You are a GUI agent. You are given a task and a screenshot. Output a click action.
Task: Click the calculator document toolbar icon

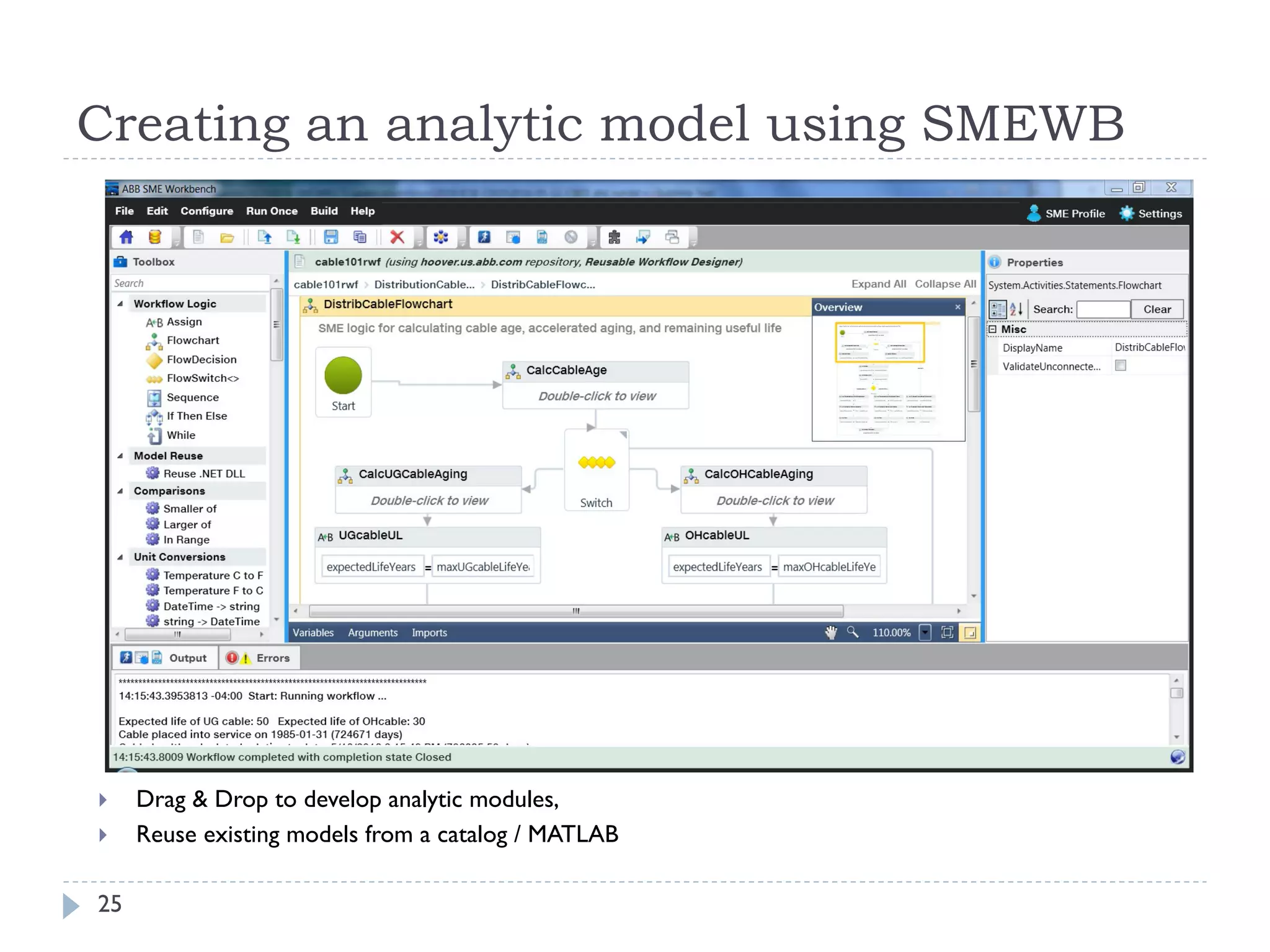(x=541, y=237)
